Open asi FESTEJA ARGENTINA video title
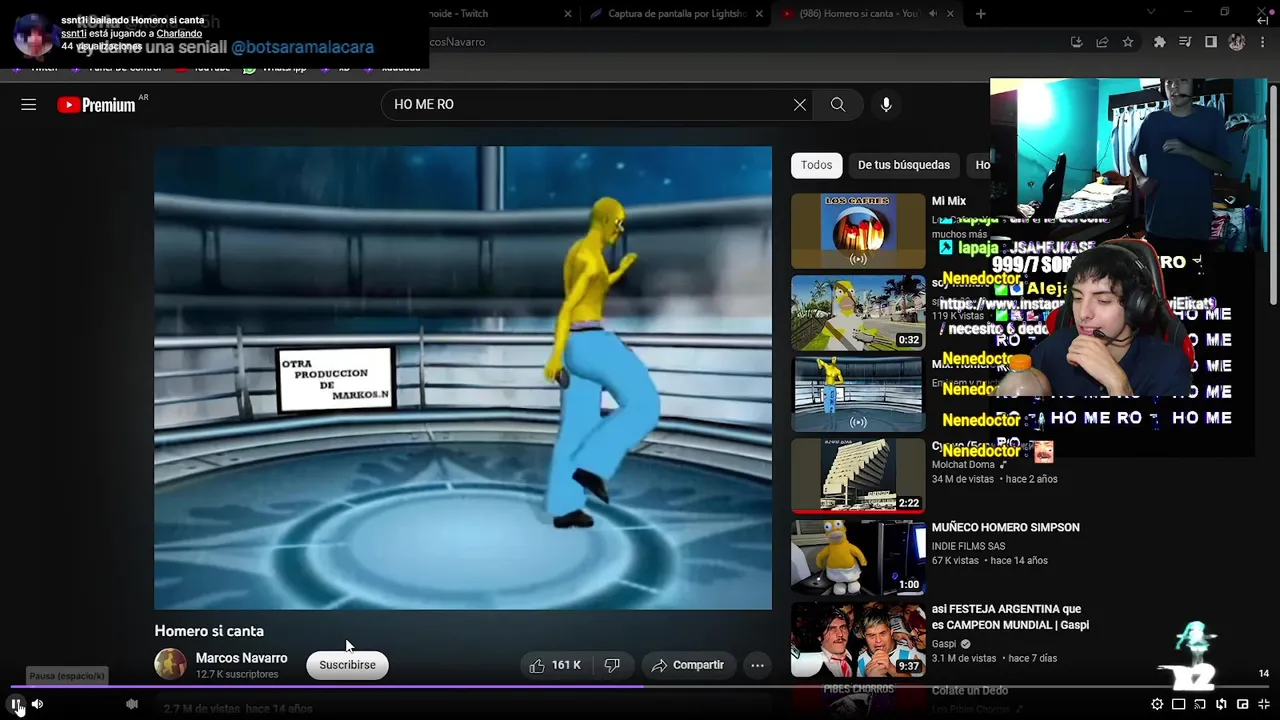This screenshot has width=1280, height=720. [x=1010, y=617]
